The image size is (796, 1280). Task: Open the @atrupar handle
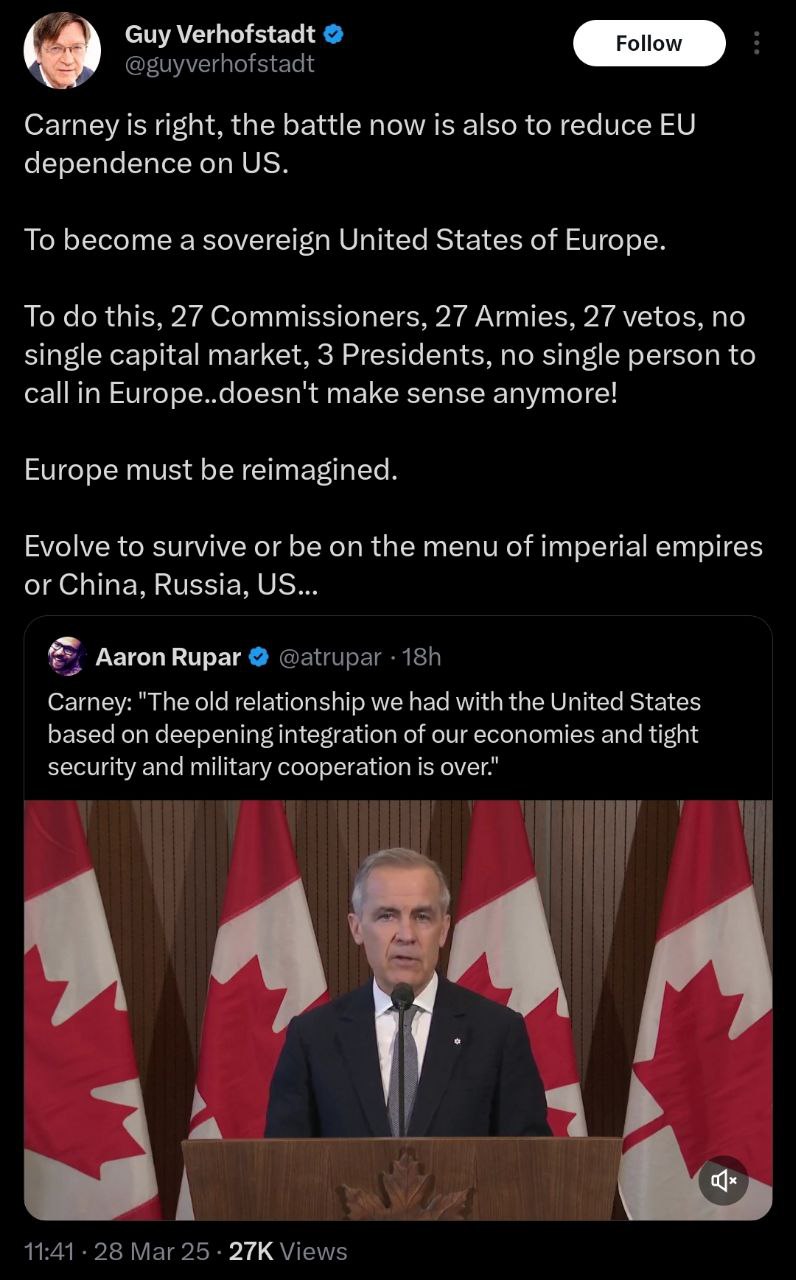[x=329, y=657]
